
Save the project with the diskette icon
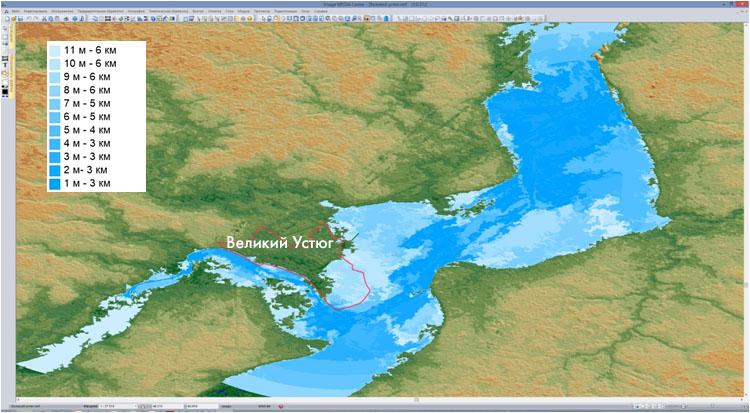coord(18,18)
